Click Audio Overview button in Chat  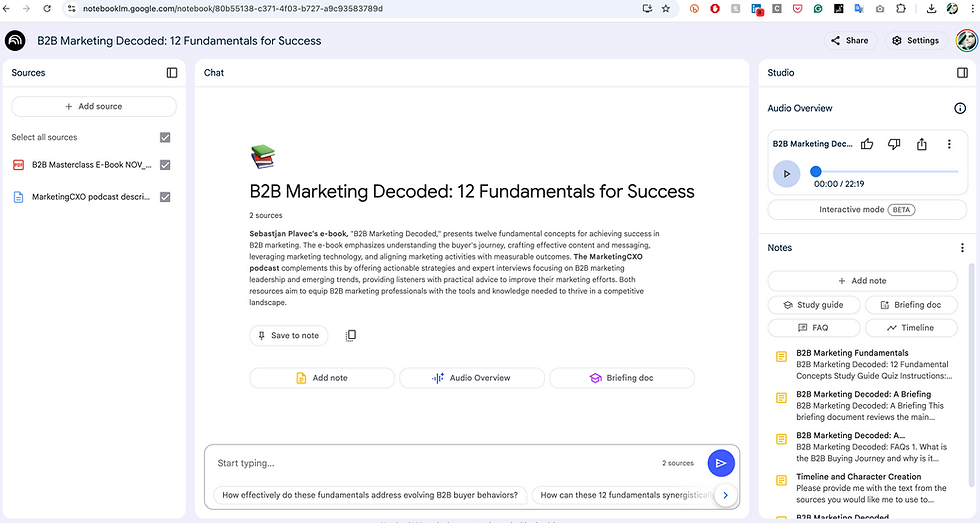click(x=472, y=378)
